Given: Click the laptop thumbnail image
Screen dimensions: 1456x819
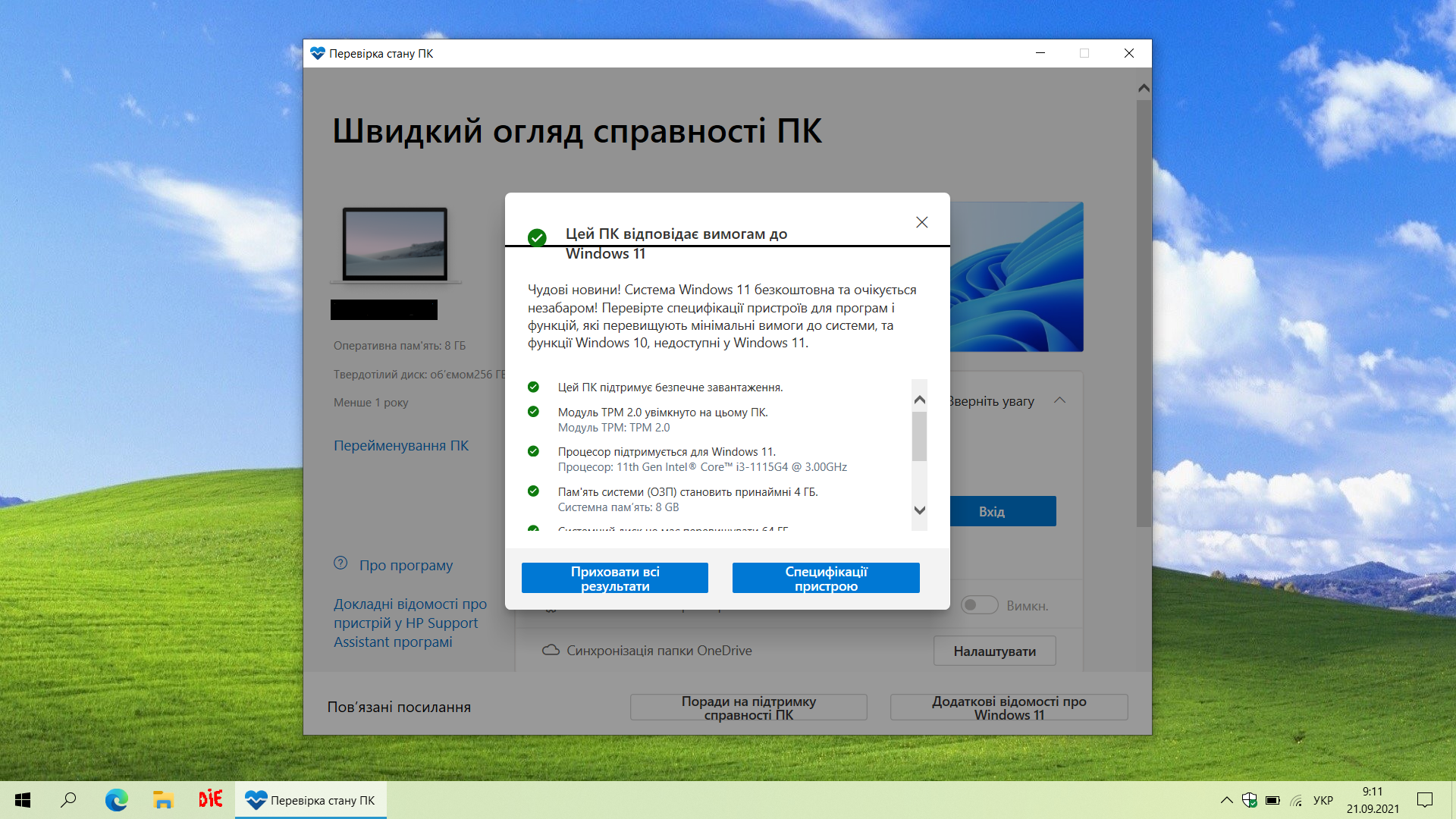Looking at the screenshot, I should 395,245.
